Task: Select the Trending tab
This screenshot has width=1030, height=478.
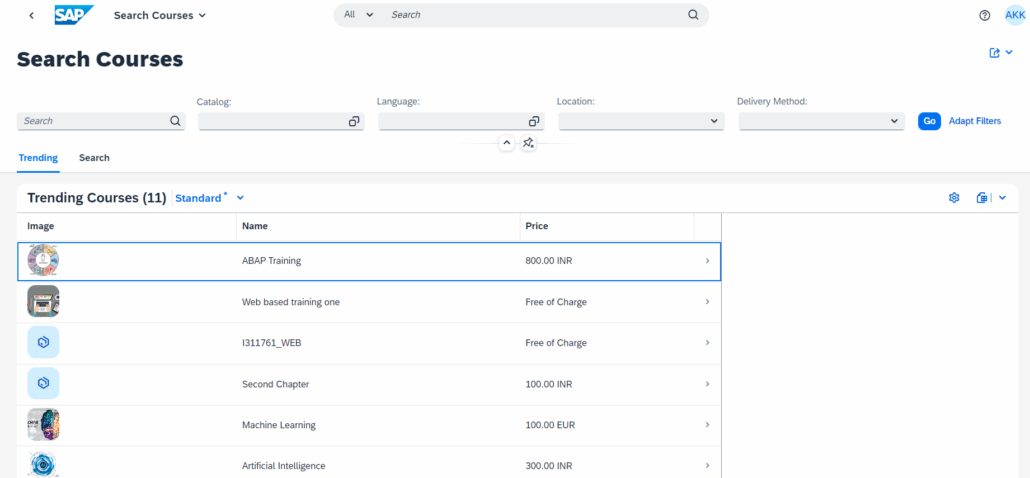Action: (38, 158)
